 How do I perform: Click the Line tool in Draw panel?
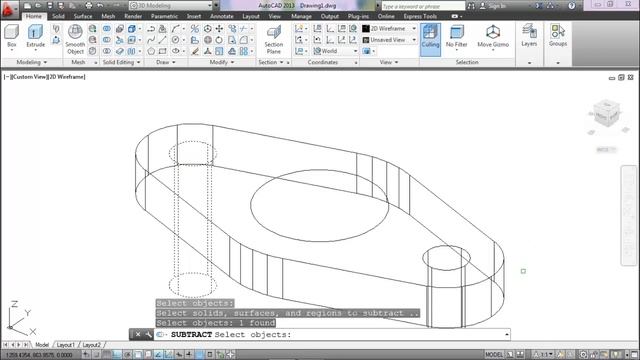162,40
